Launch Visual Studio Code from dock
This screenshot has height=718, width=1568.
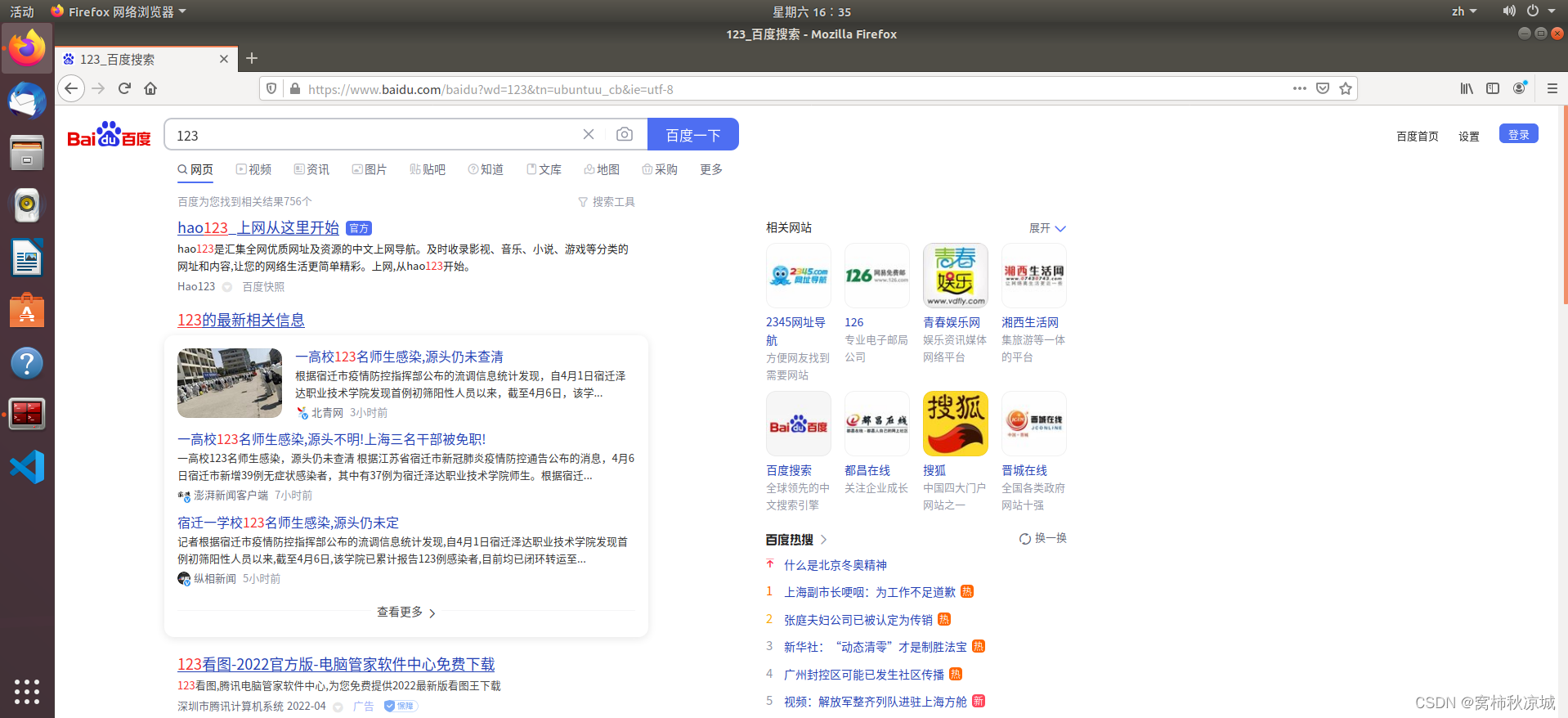(27, 467)
